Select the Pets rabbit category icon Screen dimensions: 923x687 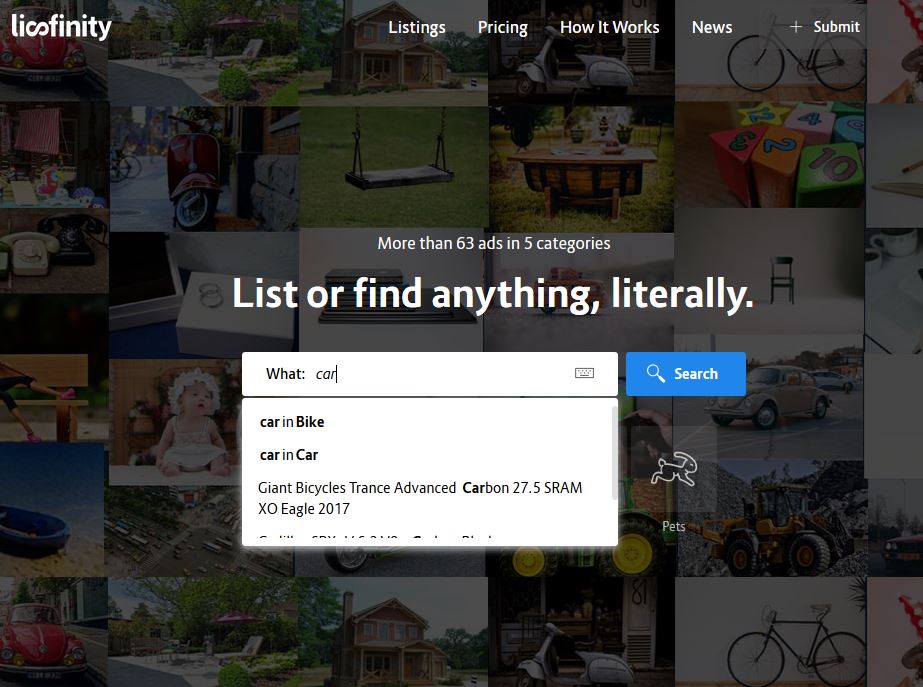click(x=674, y=469)
